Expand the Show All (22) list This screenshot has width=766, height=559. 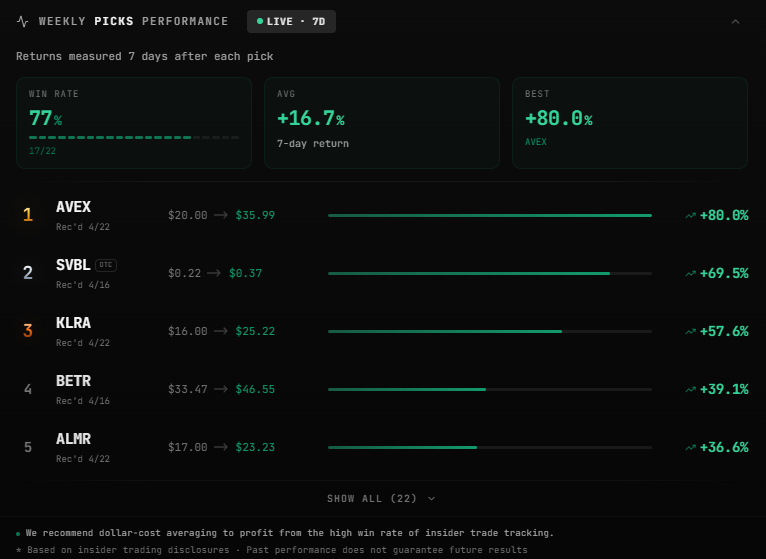point(381,498)
